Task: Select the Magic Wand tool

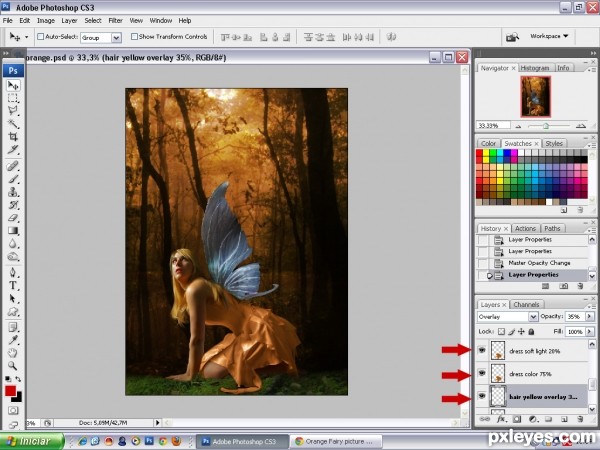Action: click(13, 124)
